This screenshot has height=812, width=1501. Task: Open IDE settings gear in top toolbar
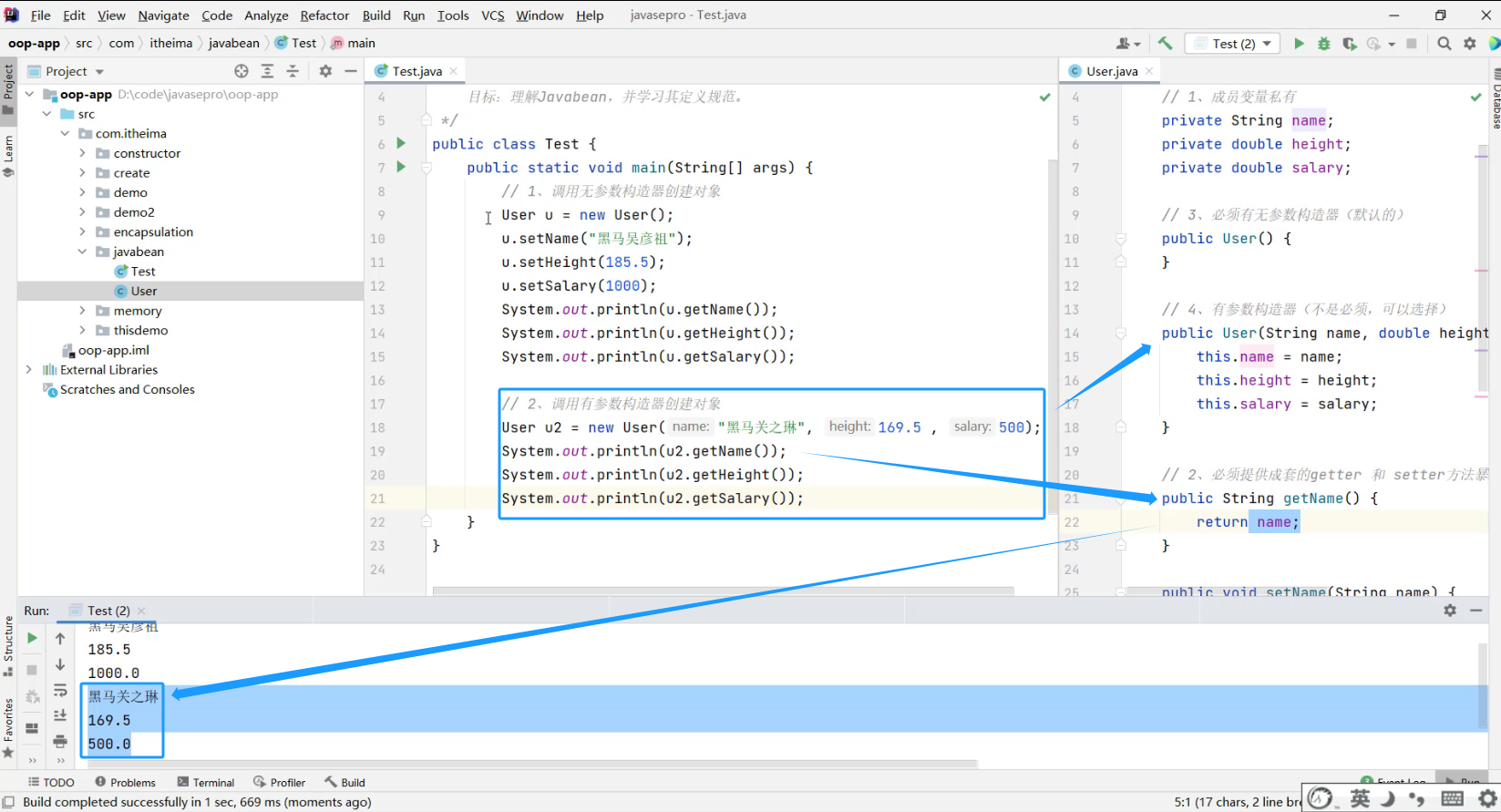click(x=1470, y=43)
